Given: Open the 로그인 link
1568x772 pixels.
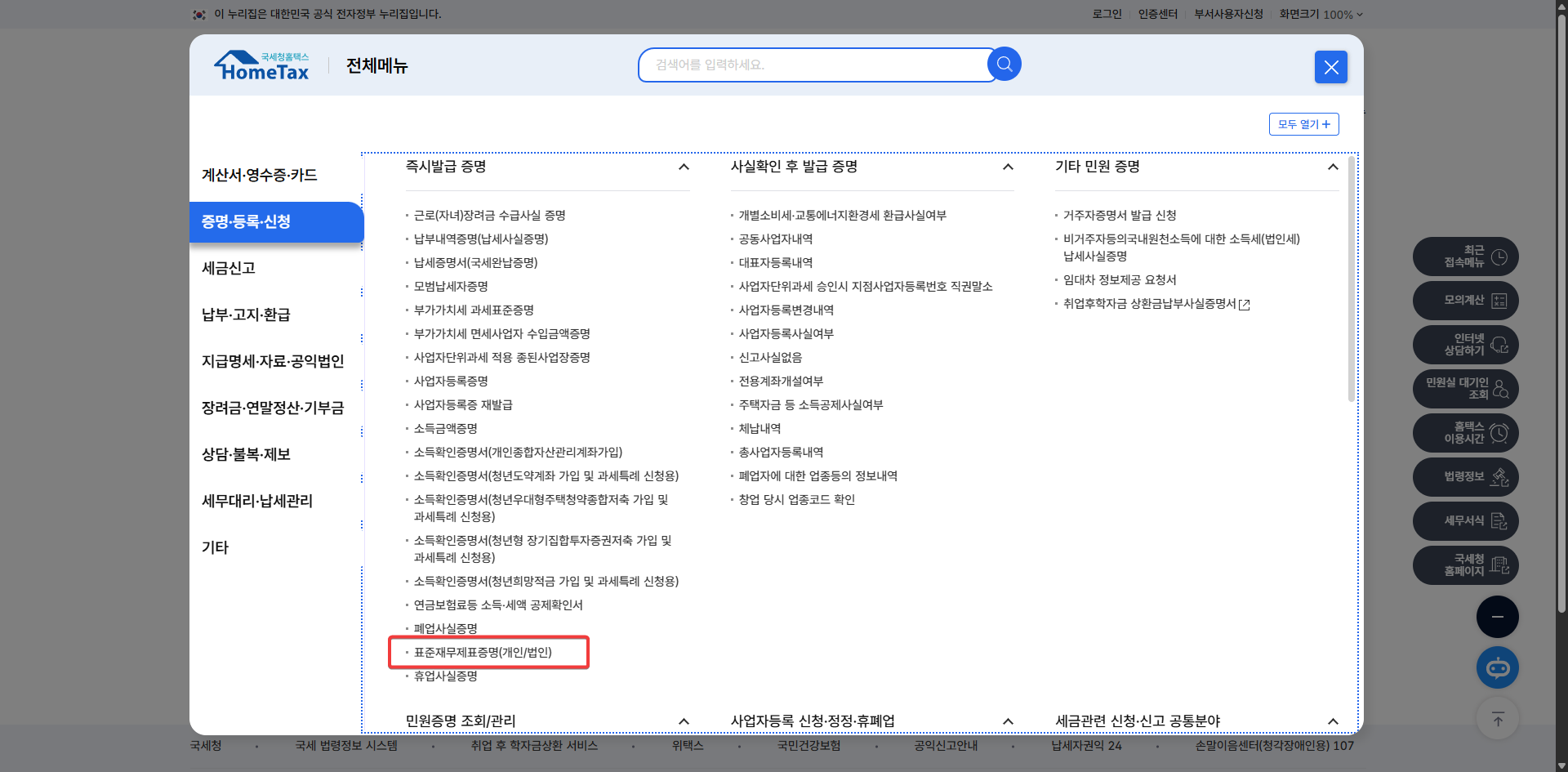Looking at the screenshot, I should (x=1107, y=14).
